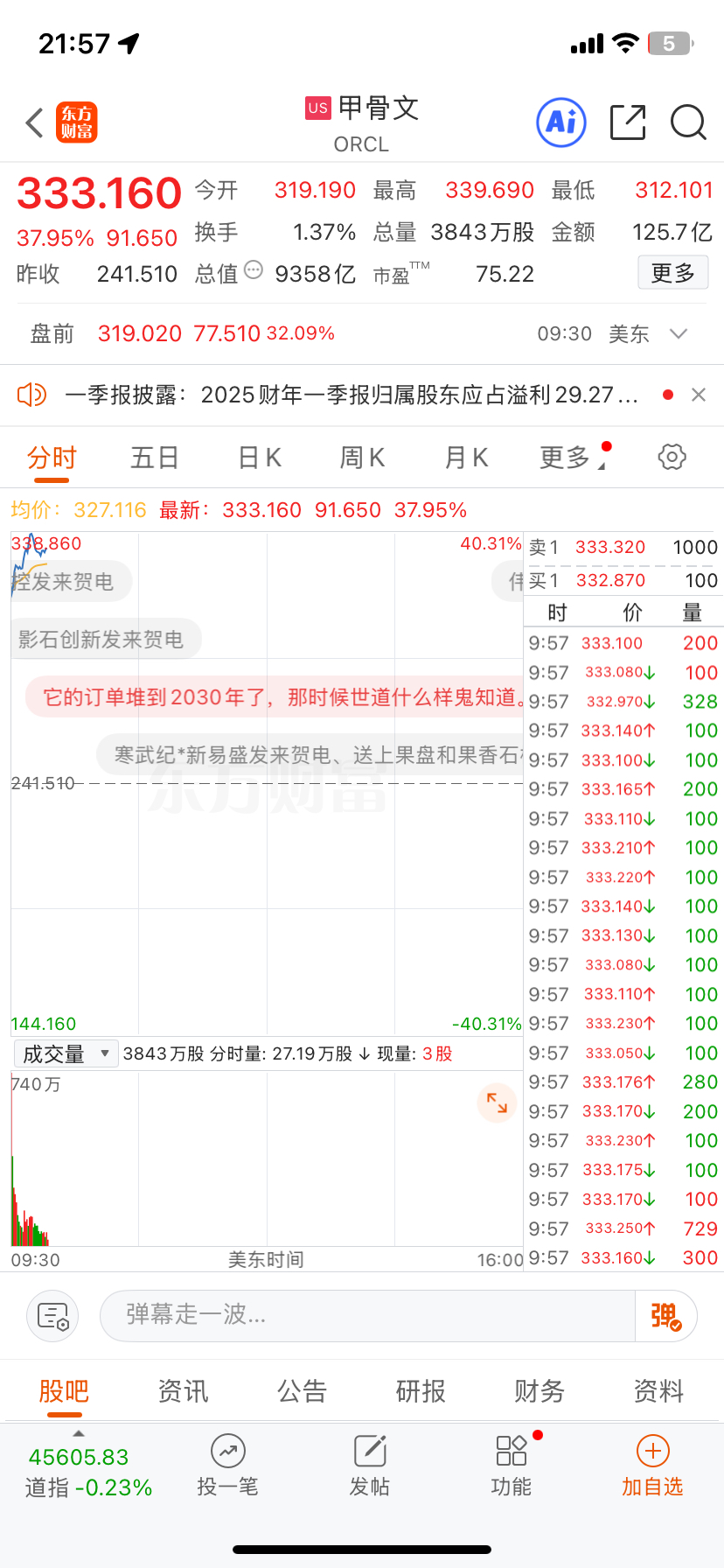
Task: Open the 资料 tab
Action: 658,1390
